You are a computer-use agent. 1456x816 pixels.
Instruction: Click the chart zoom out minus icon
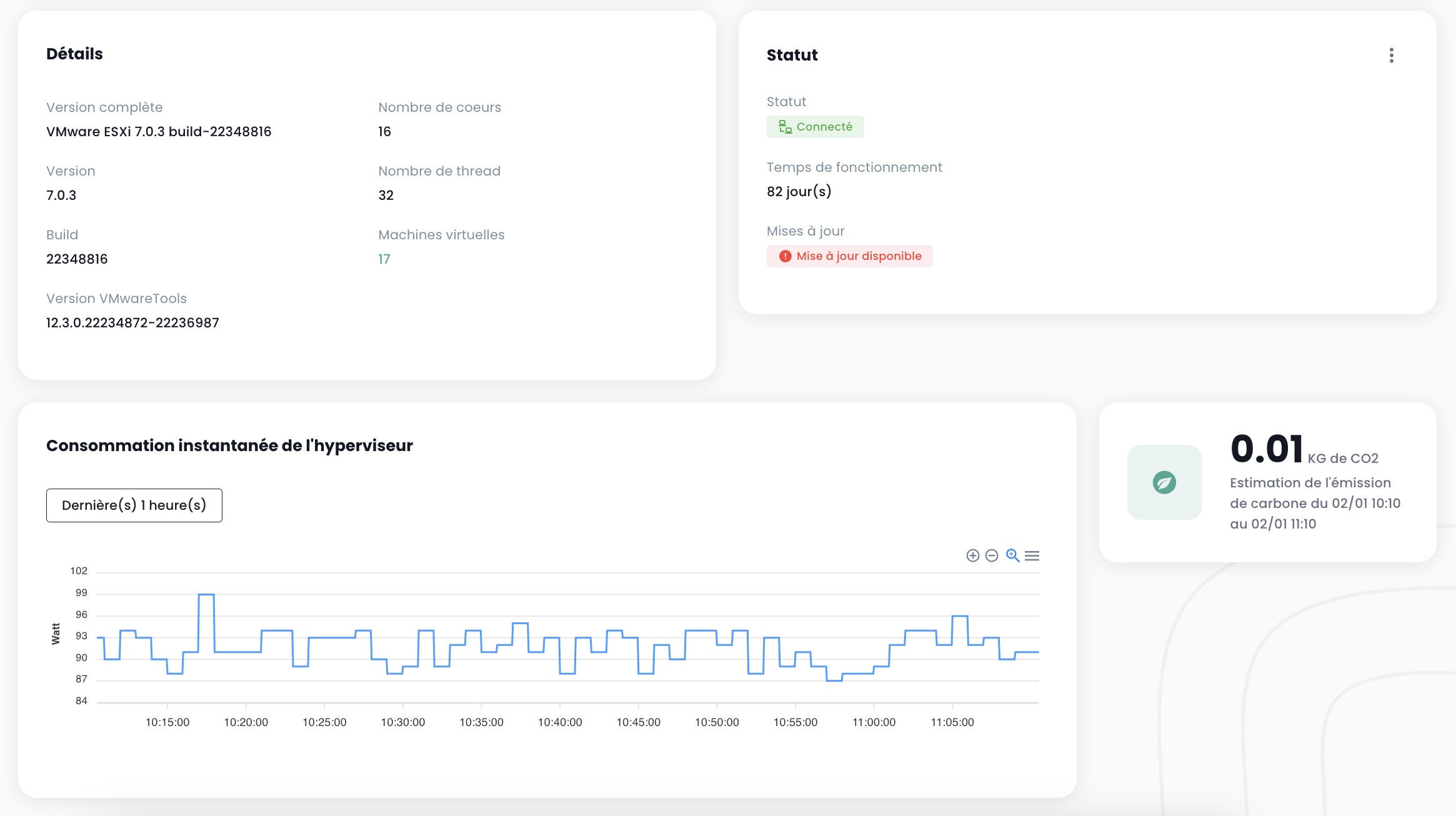[x=992, y=555]
